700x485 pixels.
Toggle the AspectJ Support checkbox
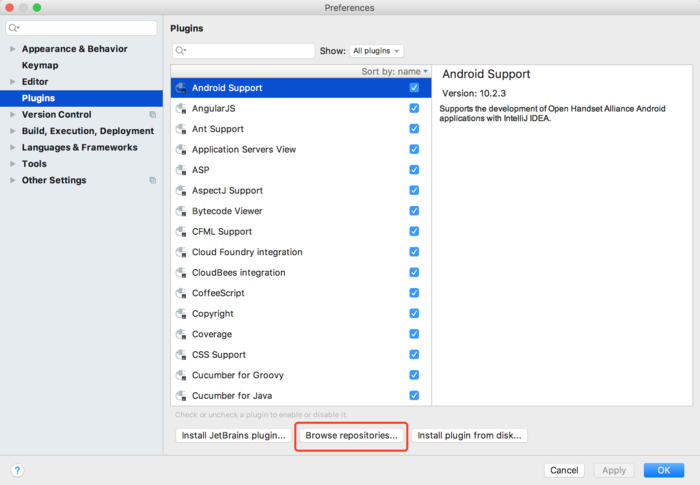414,190
